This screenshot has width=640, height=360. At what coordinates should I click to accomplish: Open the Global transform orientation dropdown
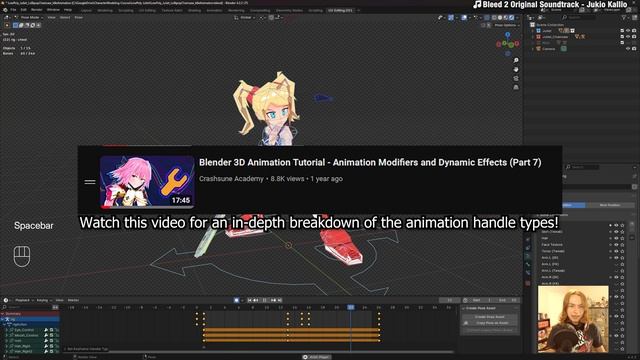245,18
